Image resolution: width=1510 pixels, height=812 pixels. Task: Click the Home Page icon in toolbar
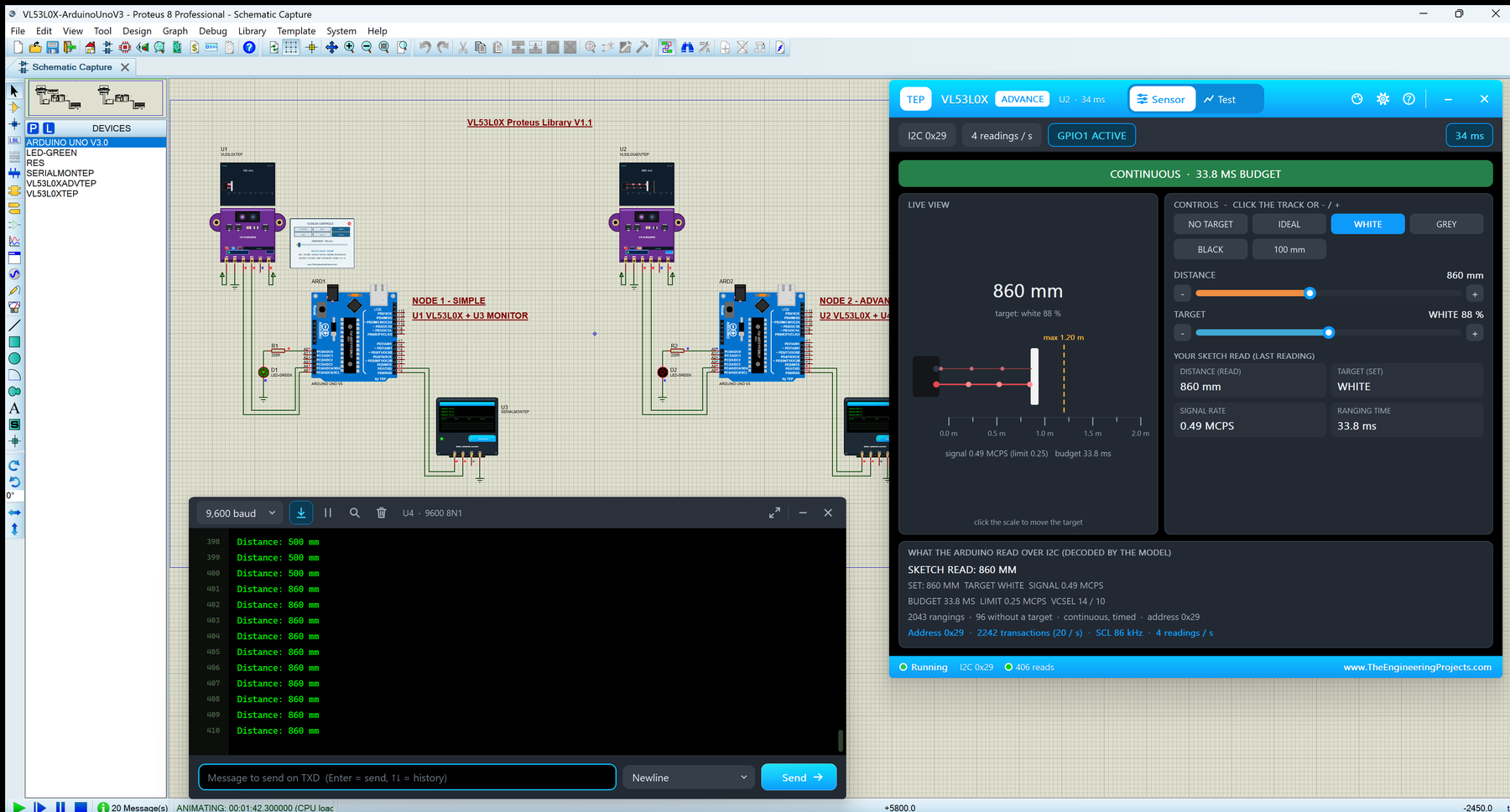[91, 48]
